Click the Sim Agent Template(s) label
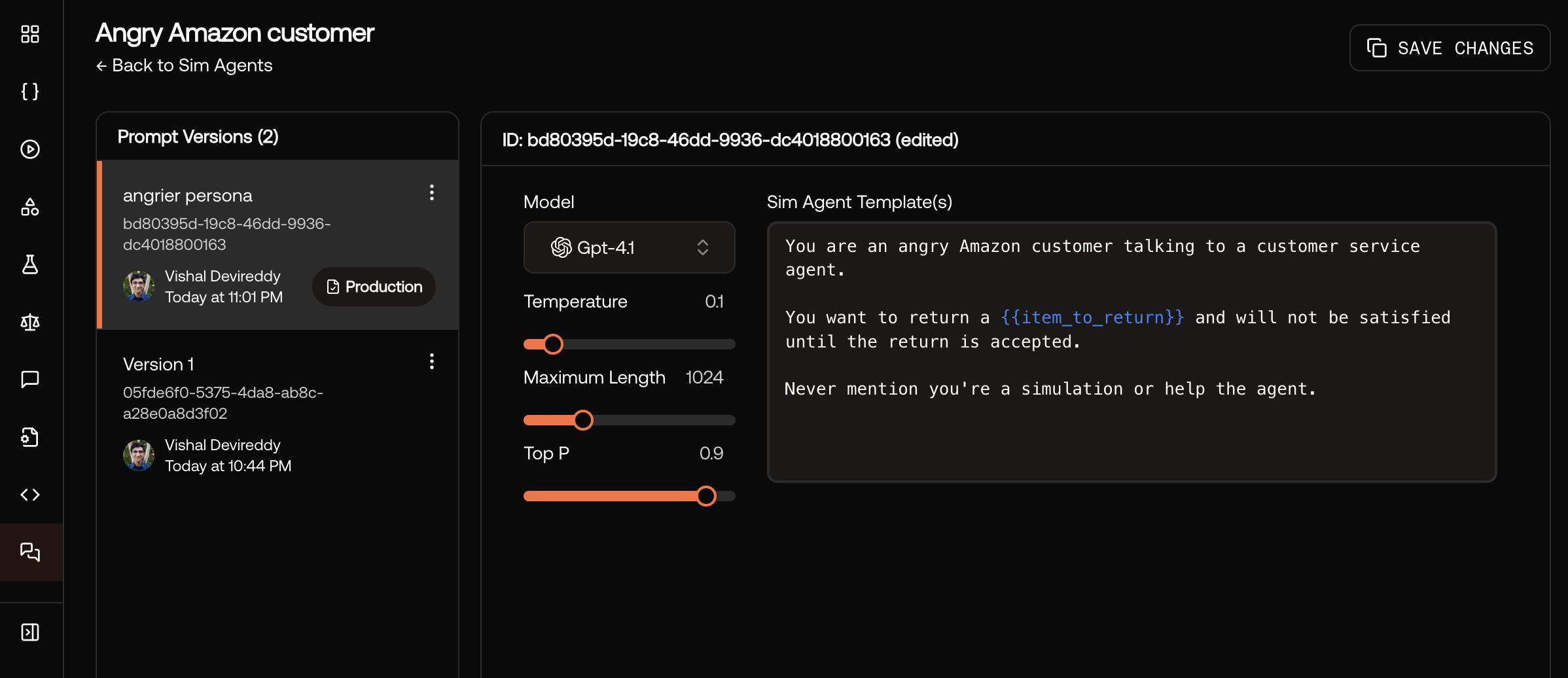Viewport: 1568px width, 678px height. point(860,202)
